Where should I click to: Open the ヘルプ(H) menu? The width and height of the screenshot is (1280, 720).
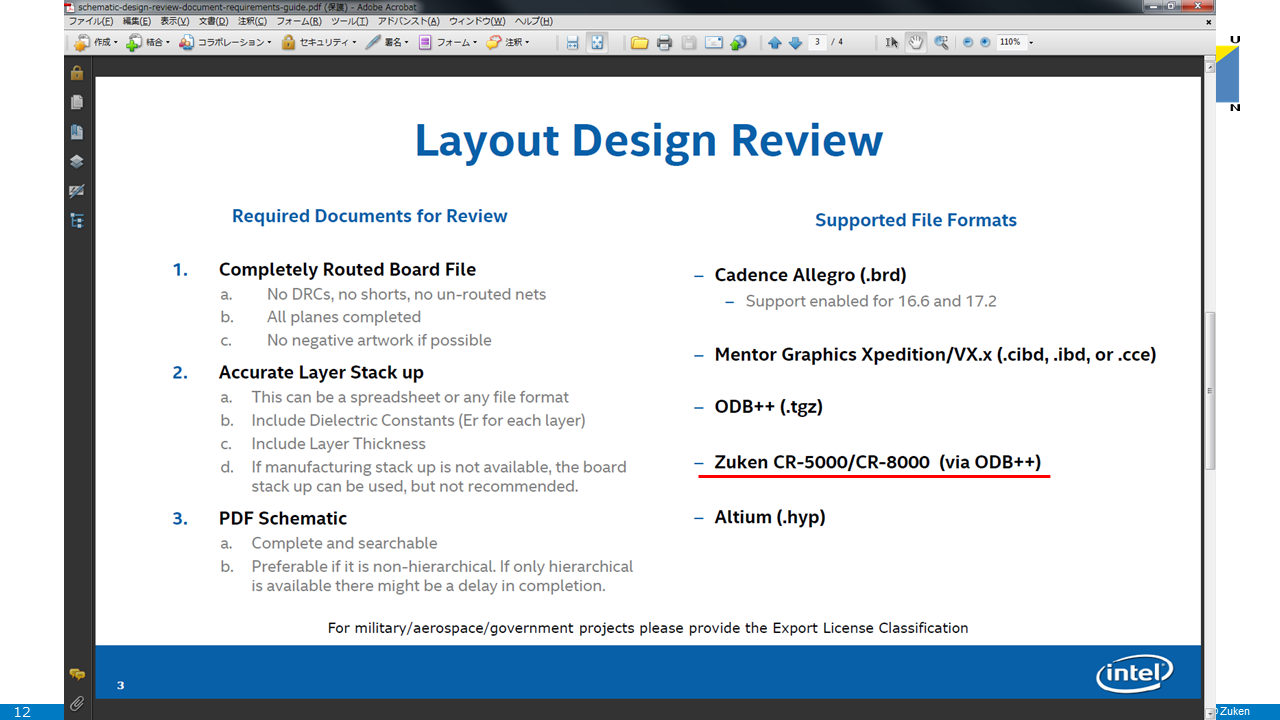point(534,21)
